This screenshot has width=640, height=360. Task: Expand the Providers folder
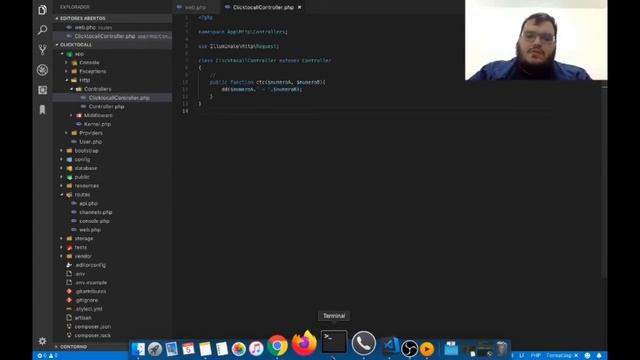tap(91, 133)
